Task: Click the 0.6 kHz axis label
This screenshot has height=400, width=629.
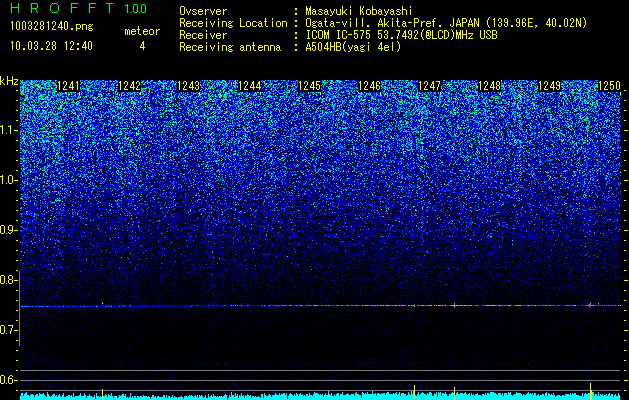Action: coord(8,380)
